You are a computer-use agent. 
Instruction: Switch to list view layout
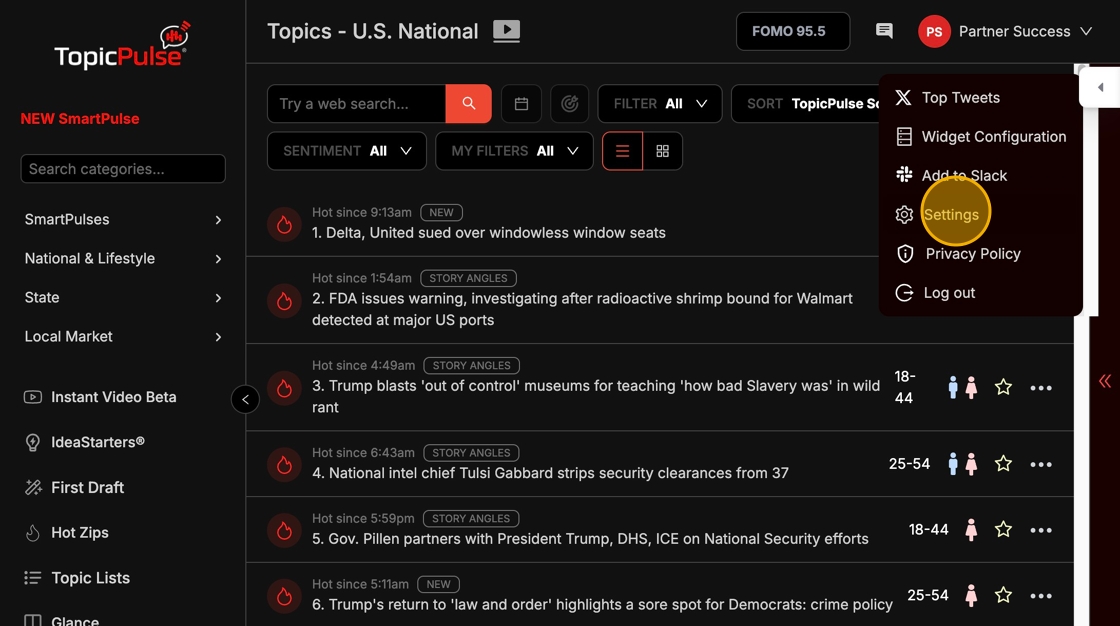tap(622, 151)
